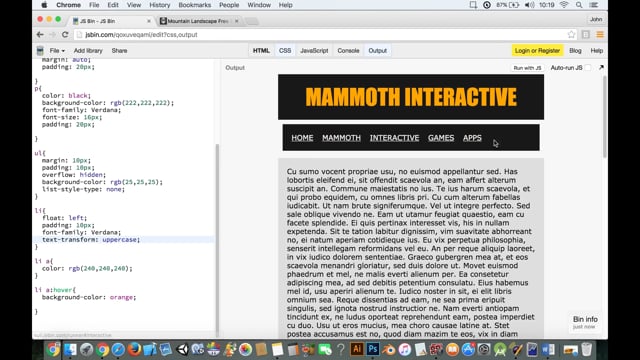Open Unity from the dock
This screenshot has height=360, width=640.
[182, 349]
